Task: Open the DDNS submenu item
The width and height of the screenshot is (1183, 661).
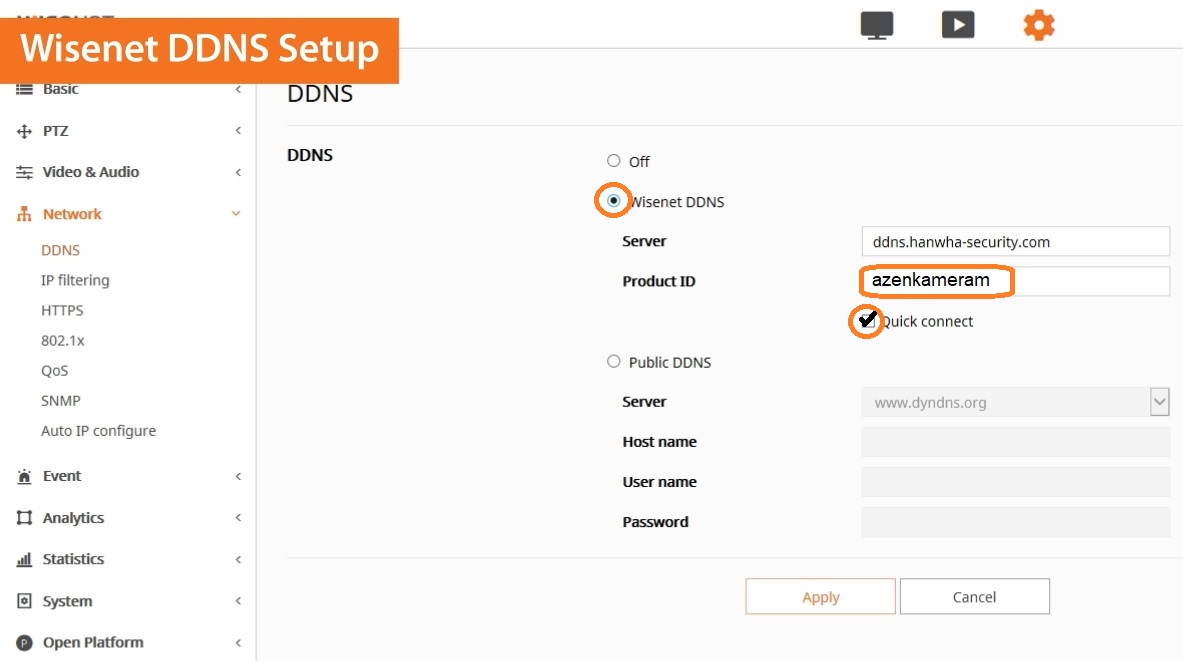Action: pyautogui.click(x=60, y=250)
